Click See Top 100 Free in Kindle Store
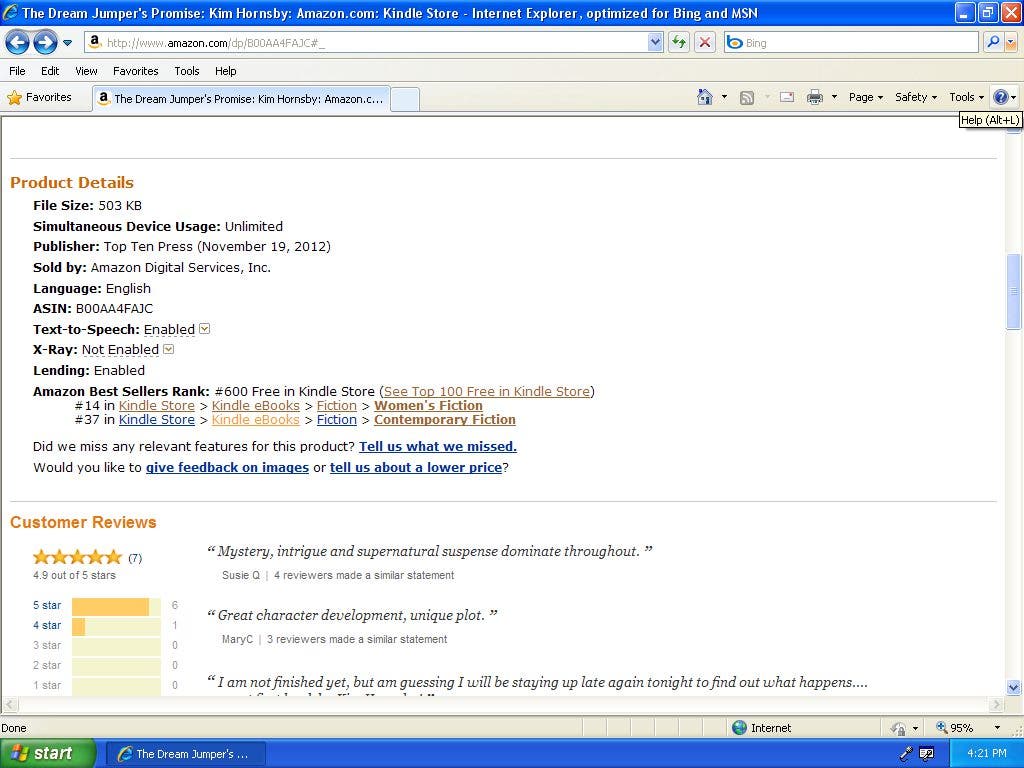Viewport: 1024px width, 768px height. [x=487, y=391]
